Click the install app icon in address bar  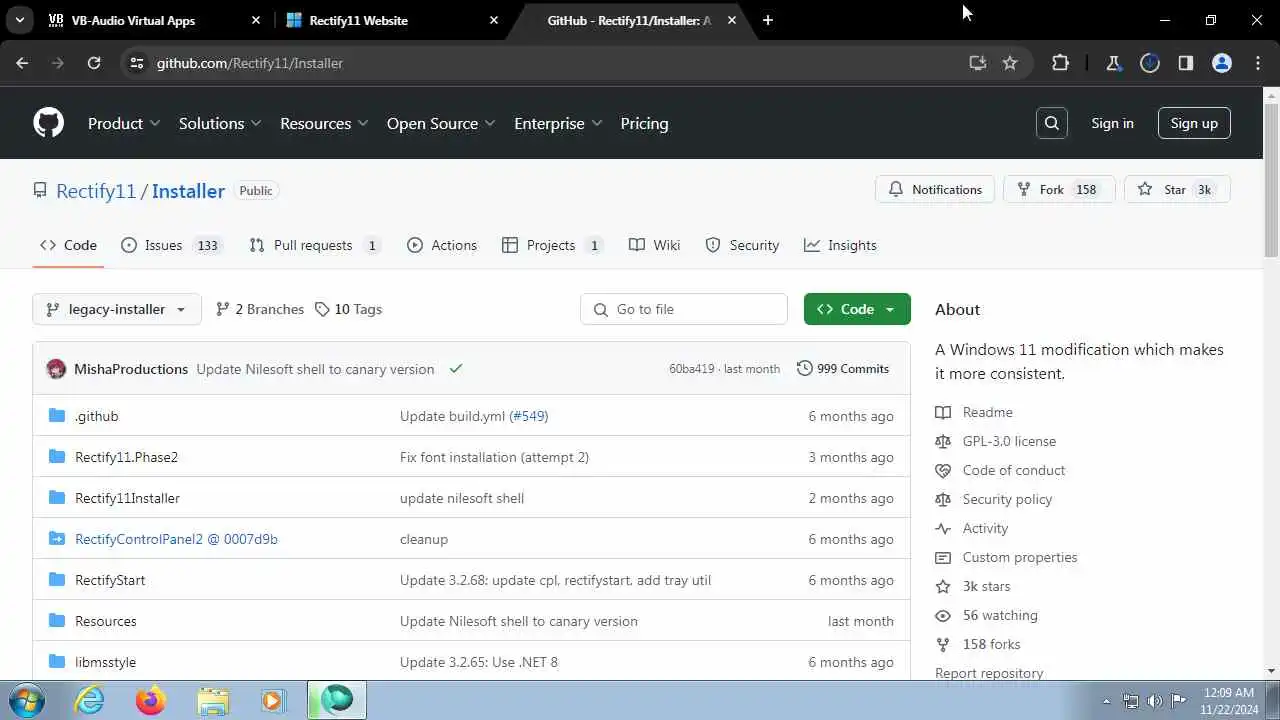tap(977, 63)
